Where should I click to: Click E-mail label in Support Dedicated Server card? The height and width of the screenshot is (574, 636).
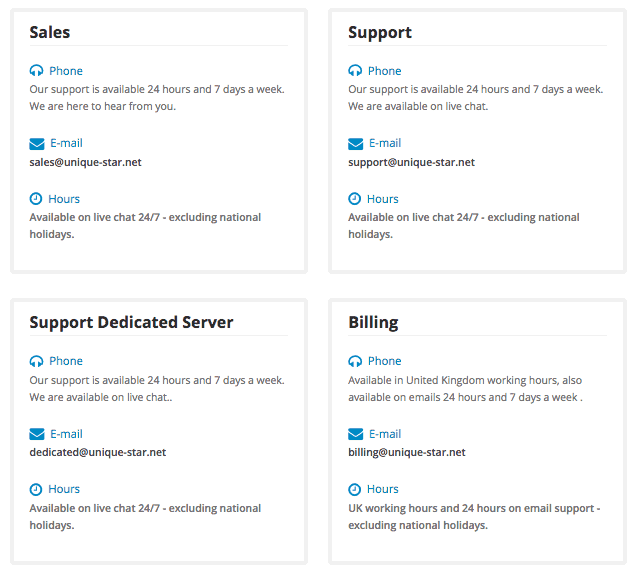click(x=66, y=434)
